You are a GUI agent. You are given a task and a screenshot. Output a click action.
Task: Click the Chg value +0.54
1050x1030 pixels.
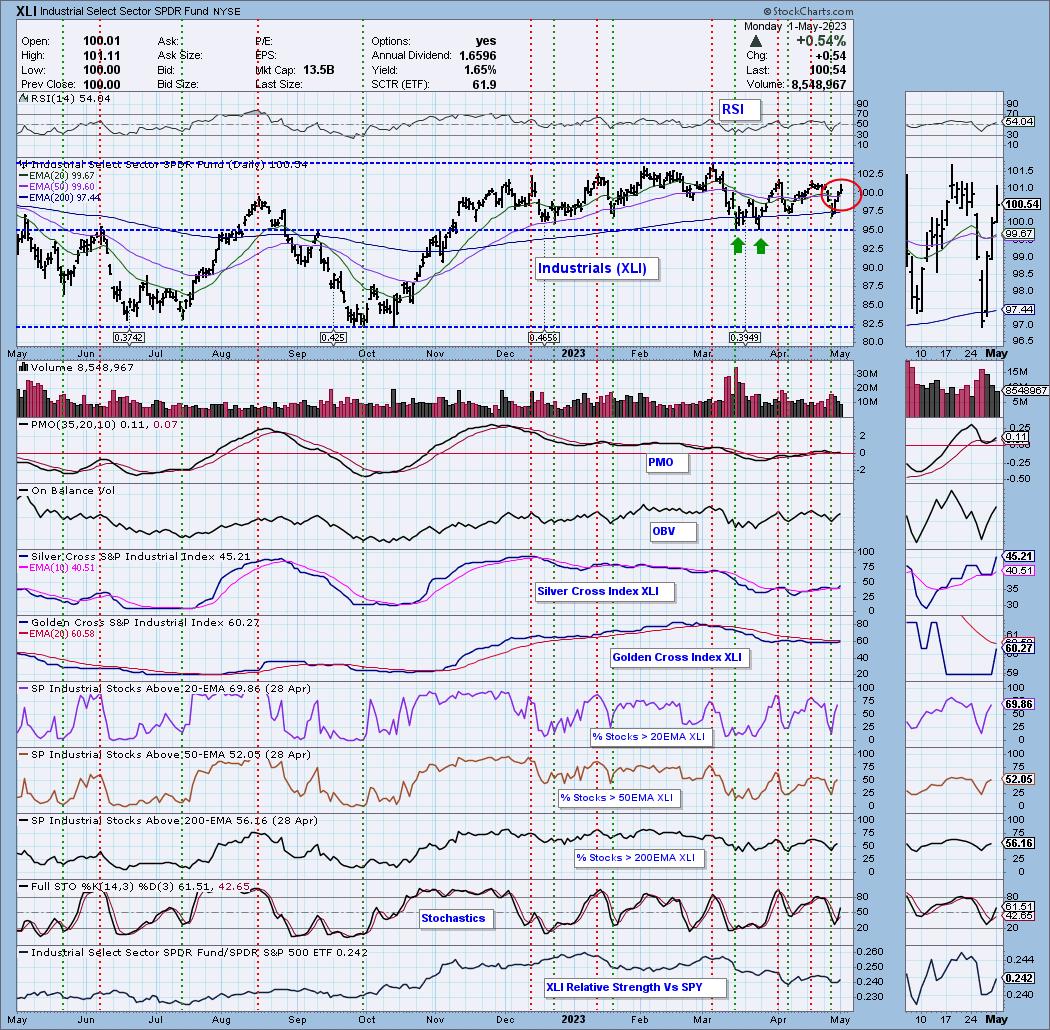(x=830, y=56)
